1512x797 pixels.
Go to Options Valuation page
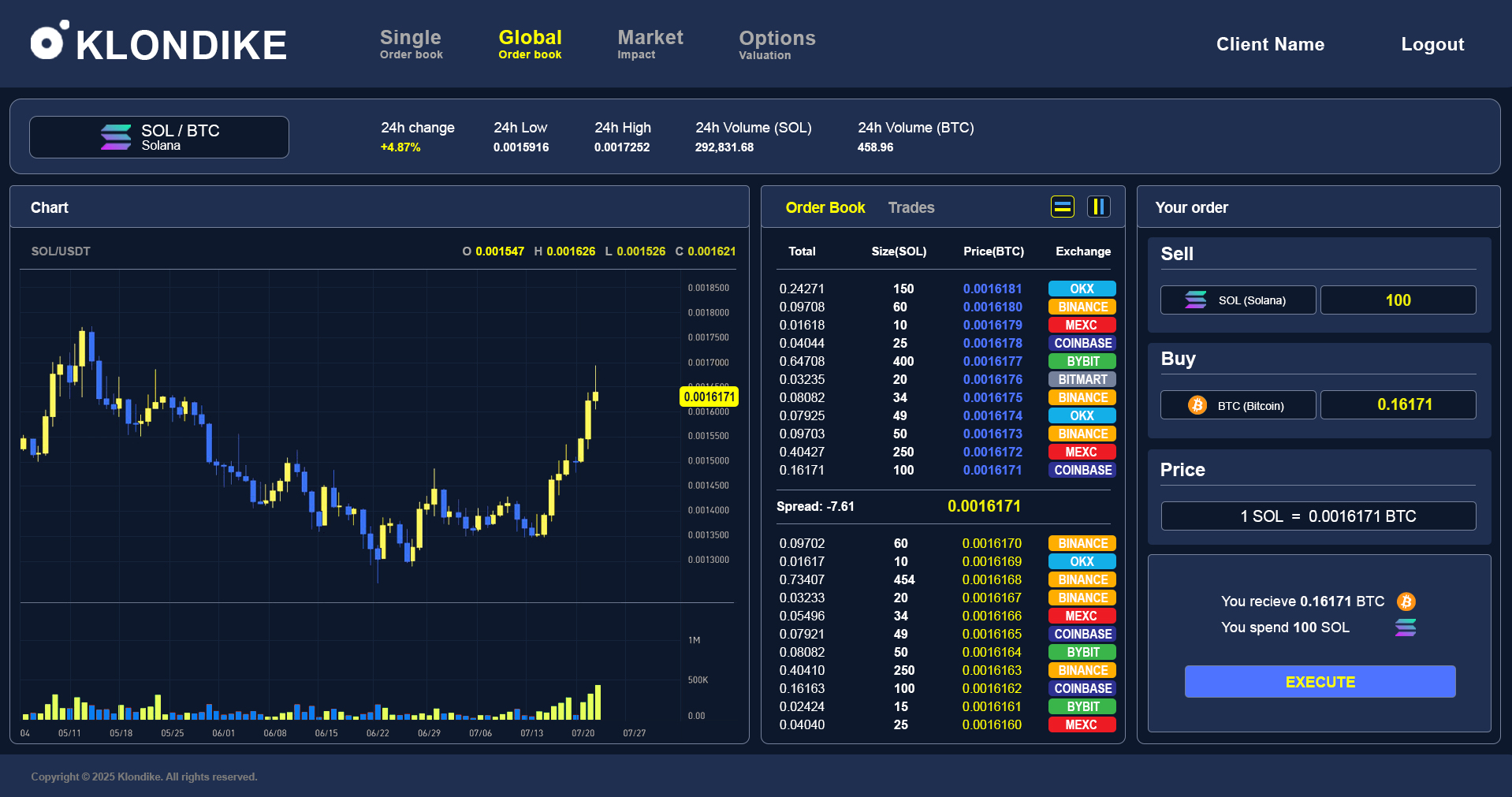click(776, 45)
